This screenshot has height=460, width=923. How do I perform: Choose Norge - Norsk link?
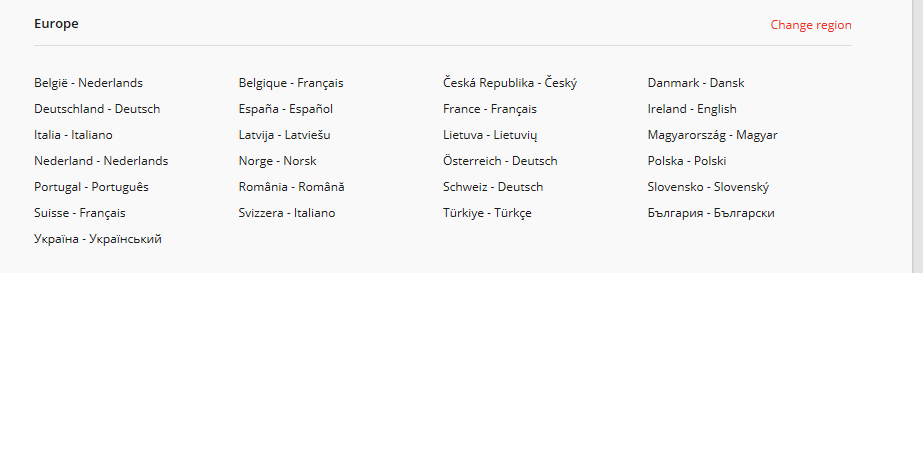(x=277, y=161)
